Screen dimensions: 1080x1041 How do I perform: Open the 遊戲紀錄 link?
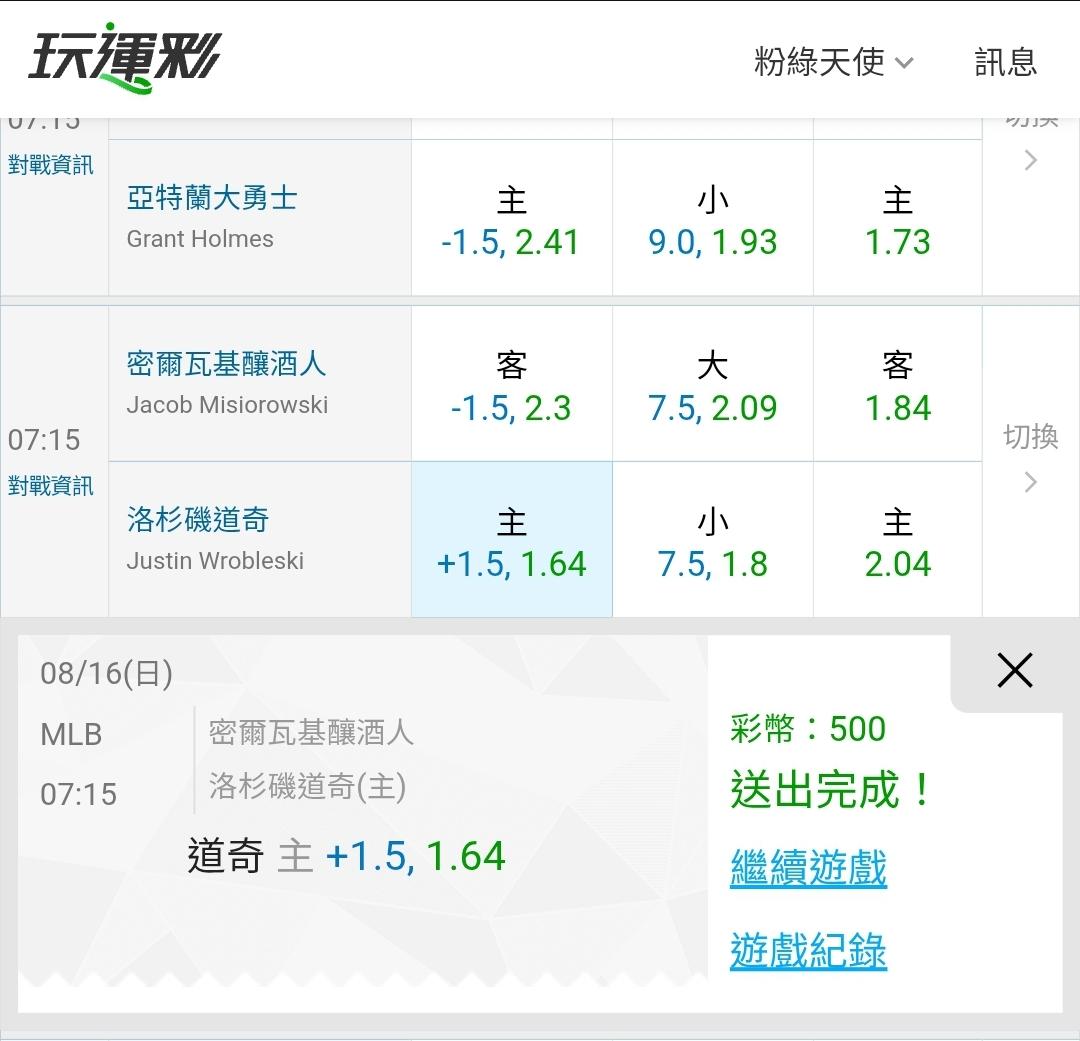pos(808,951)
